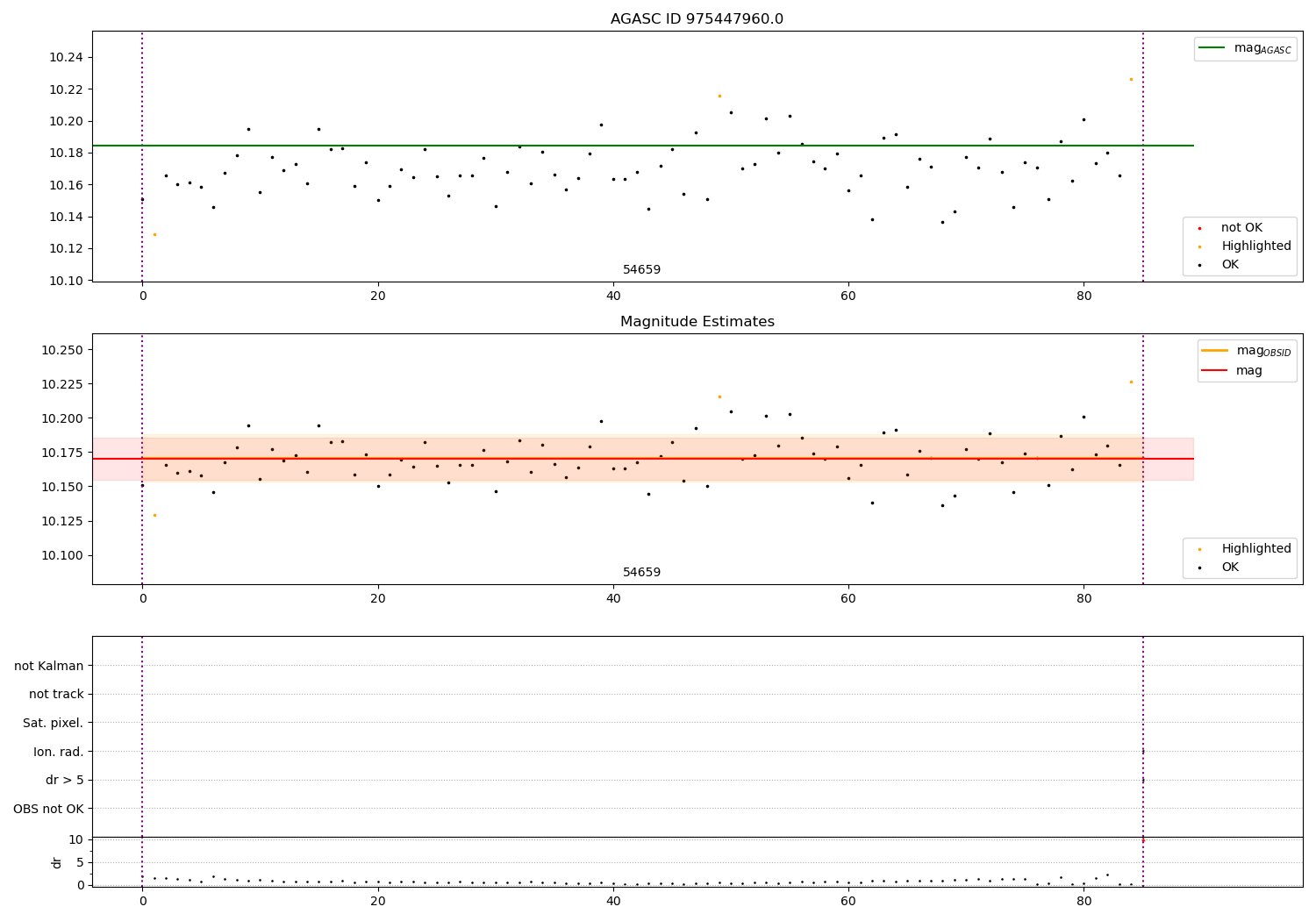Click 'Highlighted' legend entry in top plot

1255,246
